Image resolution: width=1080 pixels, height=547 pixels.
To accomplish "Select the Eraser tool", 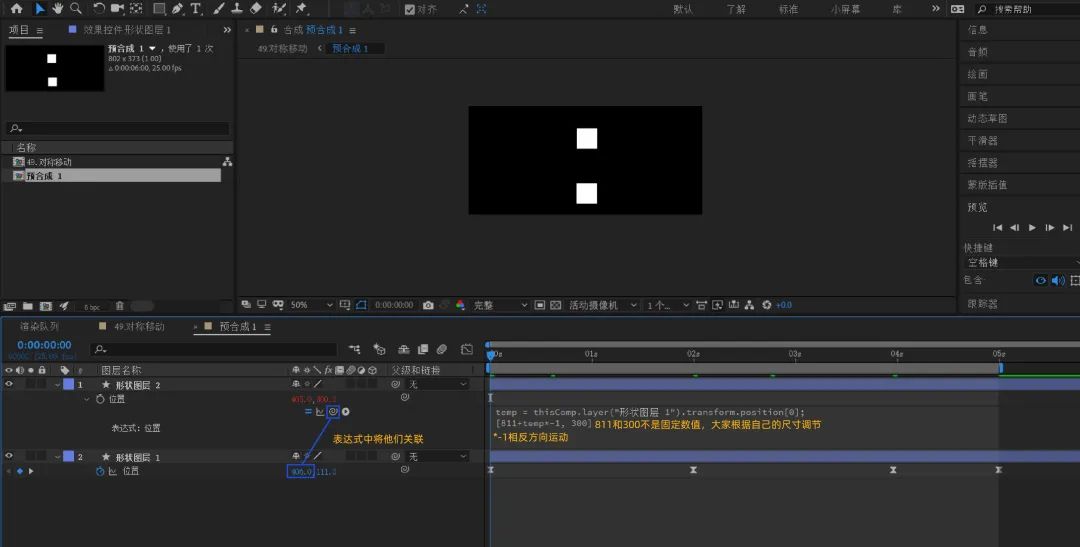I will point(256,9).
